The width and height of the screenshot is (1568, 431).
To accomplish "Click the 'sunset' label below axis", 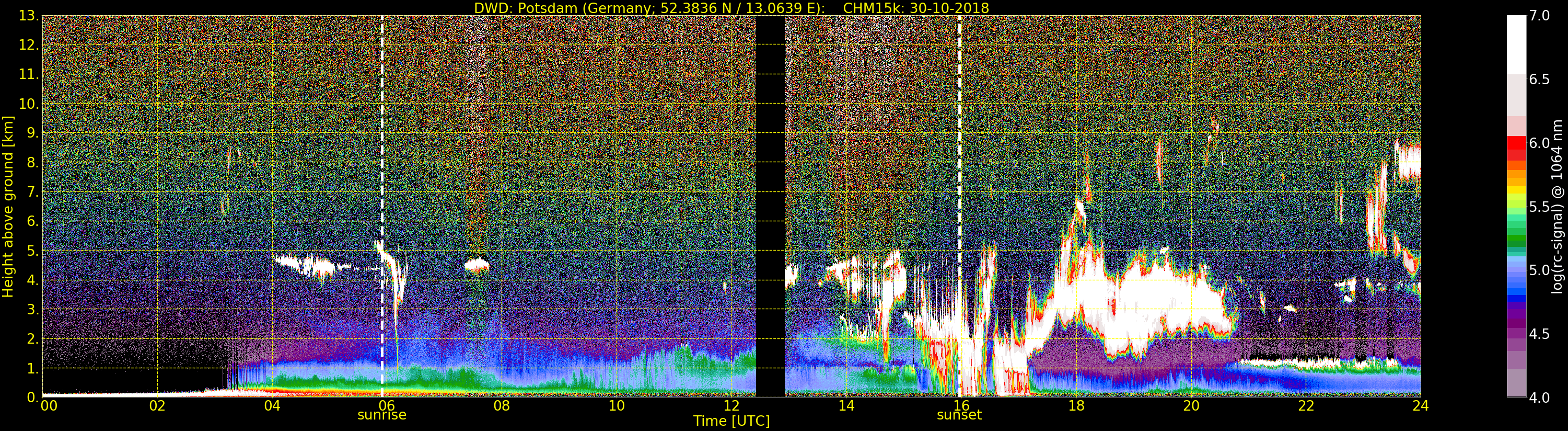I will [959, 415].
